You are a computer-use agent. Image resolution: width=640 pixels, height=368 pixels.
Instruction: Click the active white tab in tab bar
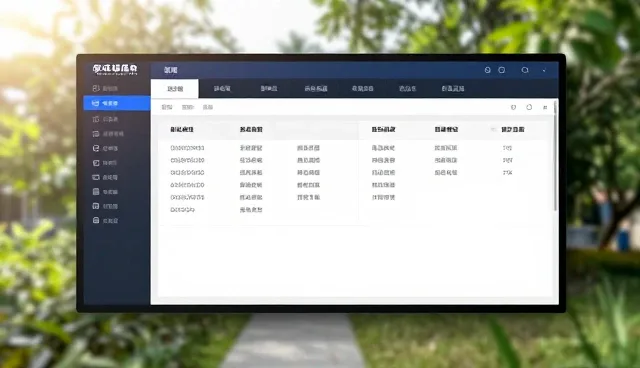click(175, 89)
